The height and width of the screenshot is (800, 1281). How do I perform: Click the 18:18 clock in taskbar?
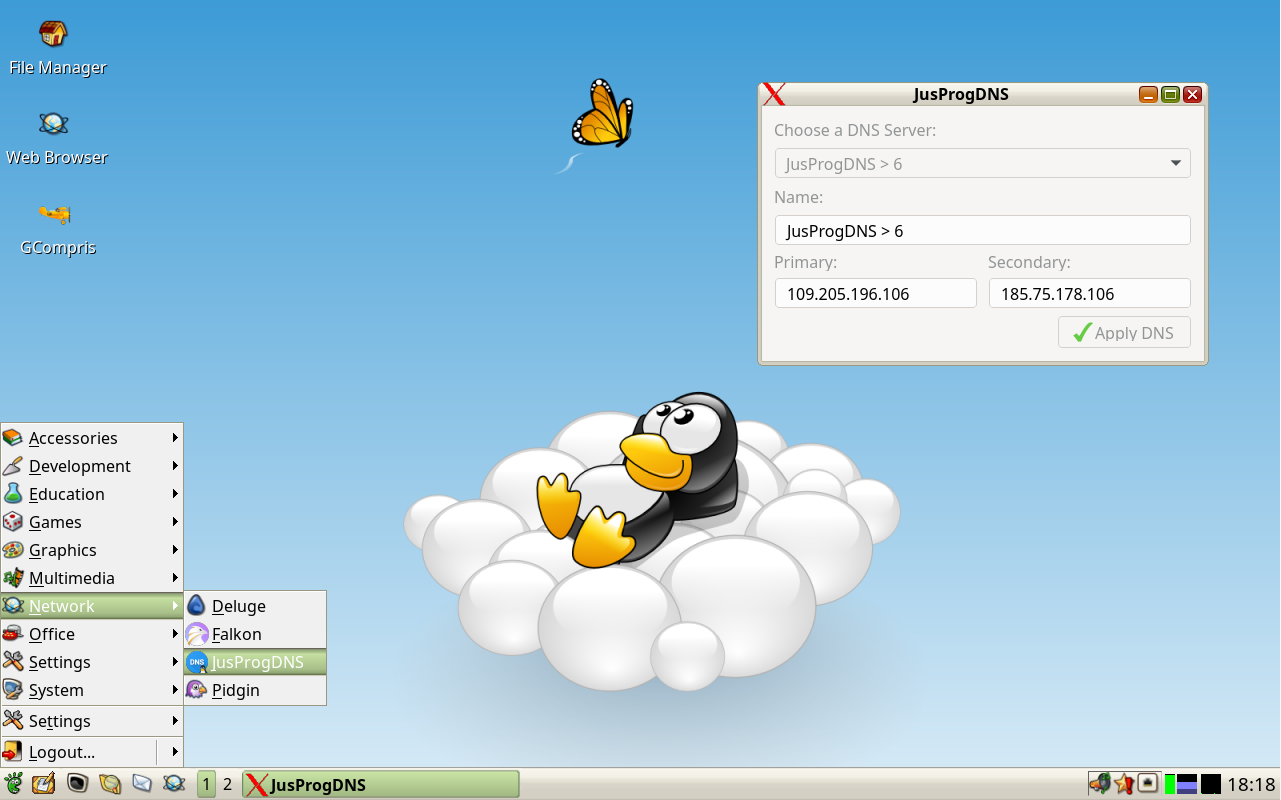coord(1251,784)
